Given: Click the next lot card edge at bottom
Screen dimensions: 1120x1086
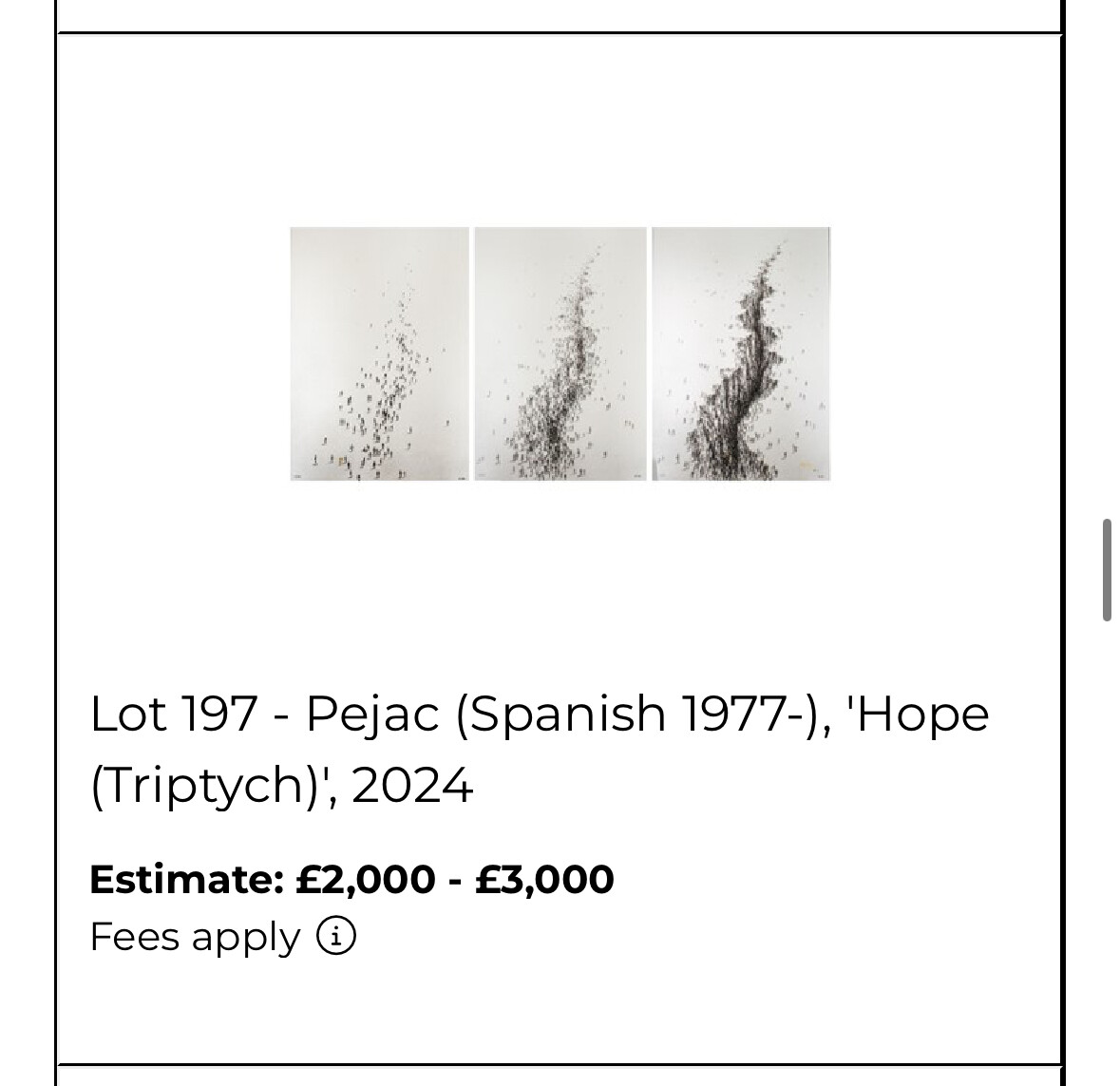Looking at the screenshot, I should (560, 1076).
